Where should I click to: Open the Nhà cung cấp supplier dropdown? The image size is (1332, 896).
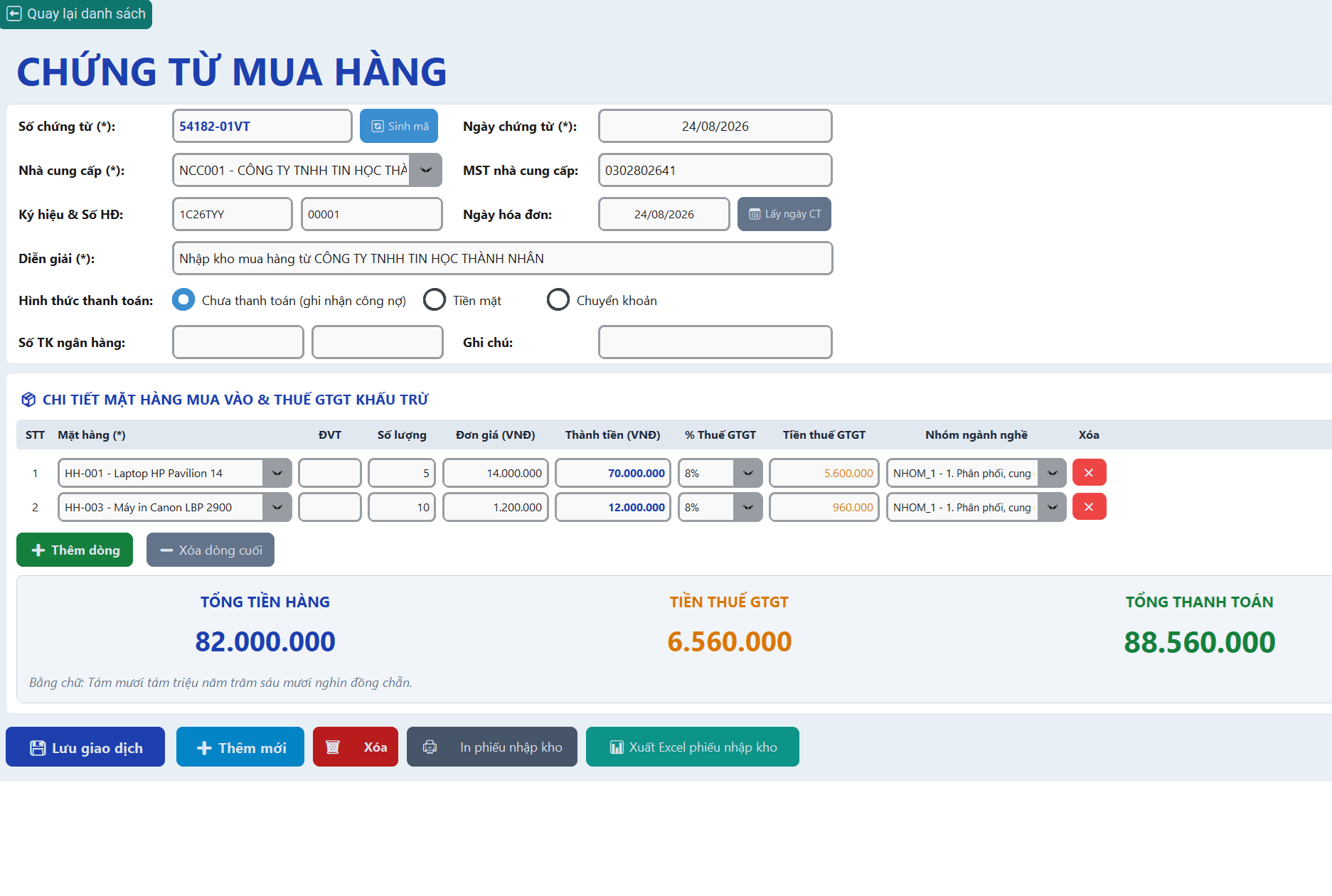tap(425, 170)
